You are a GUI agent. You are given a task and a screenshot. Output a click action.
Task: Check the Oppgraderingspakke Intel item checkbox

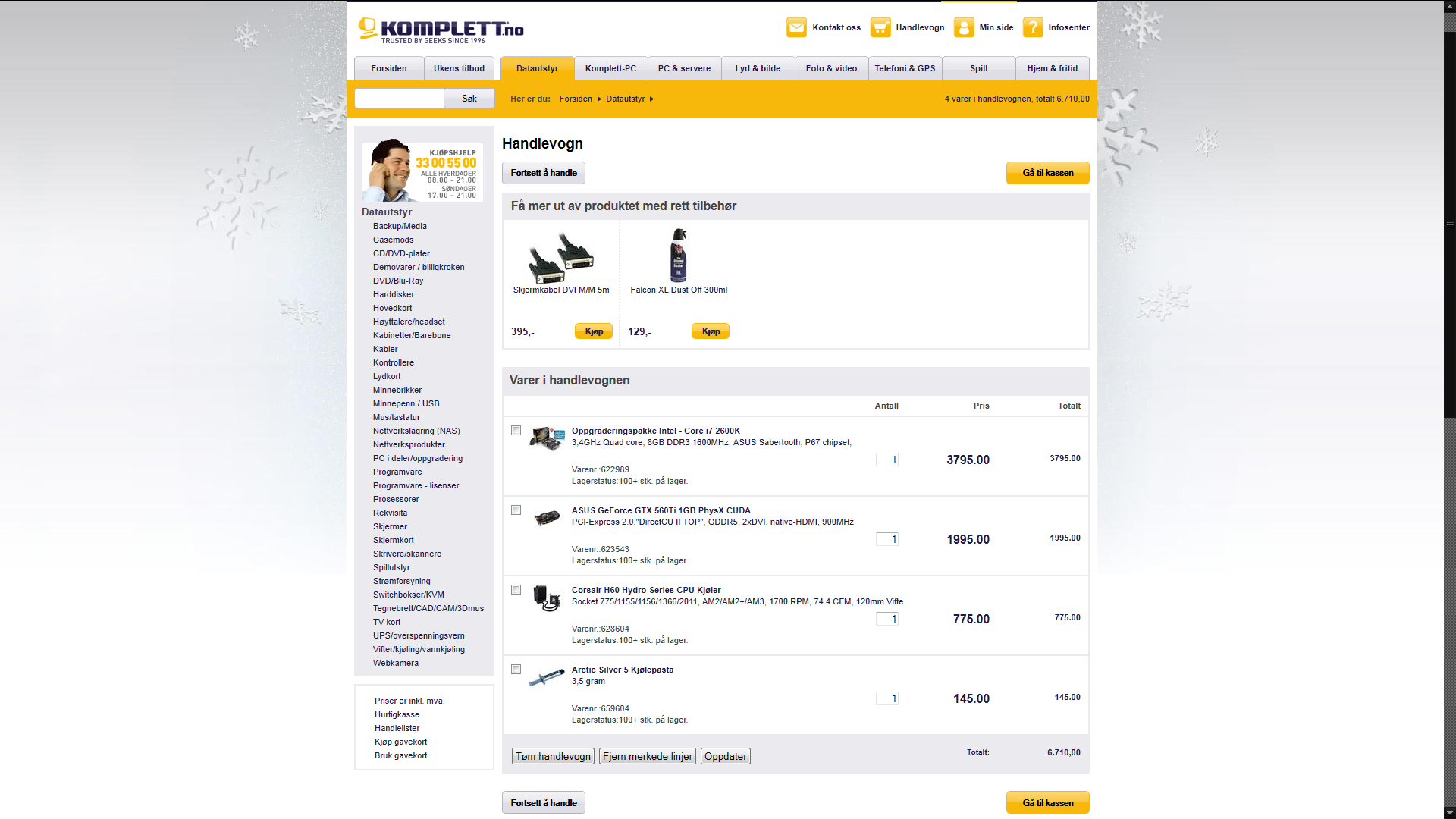tap(516, 431)
